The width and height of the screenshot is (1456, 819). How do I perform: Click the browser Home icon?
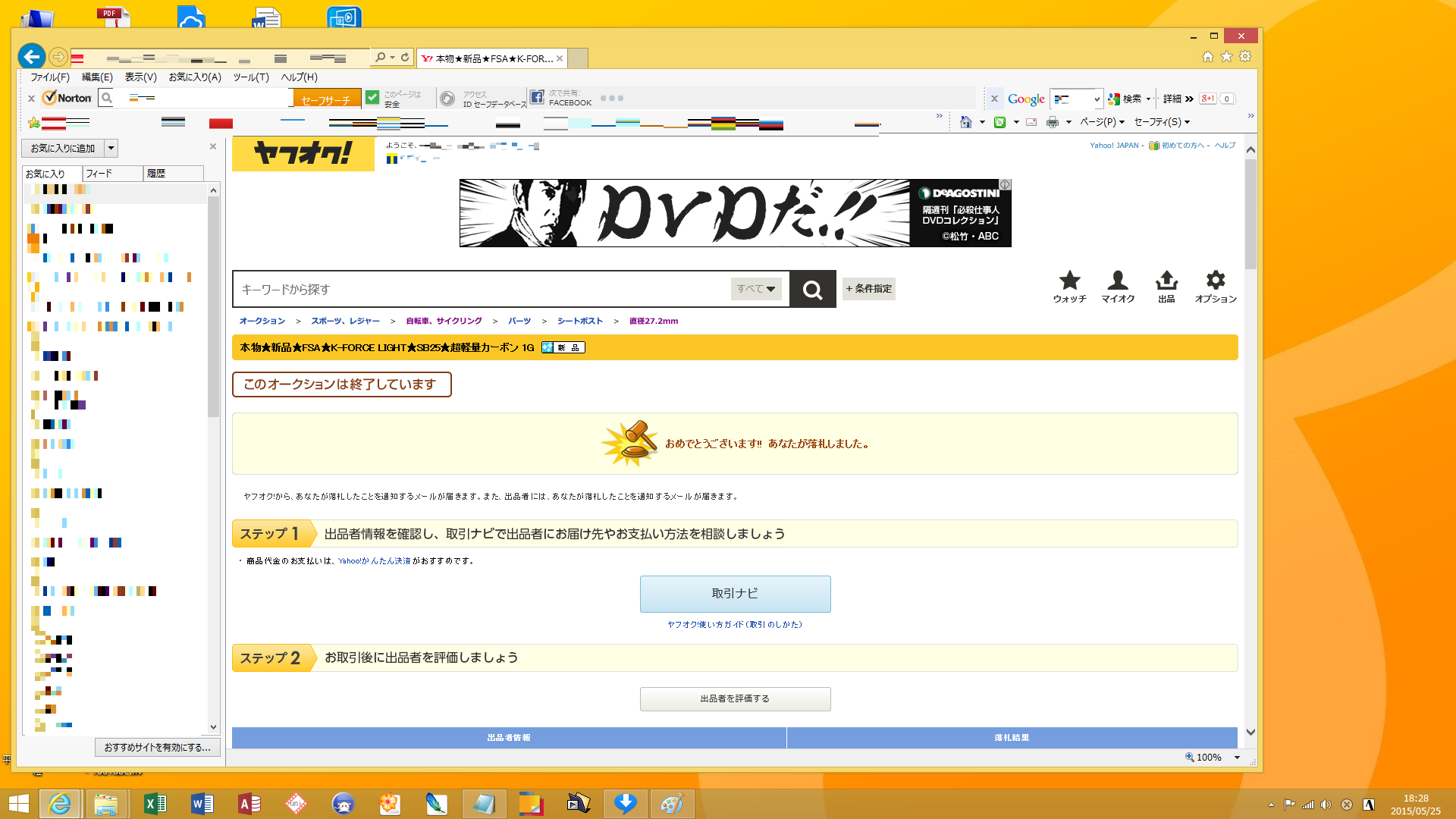(x=1208, y=57)
